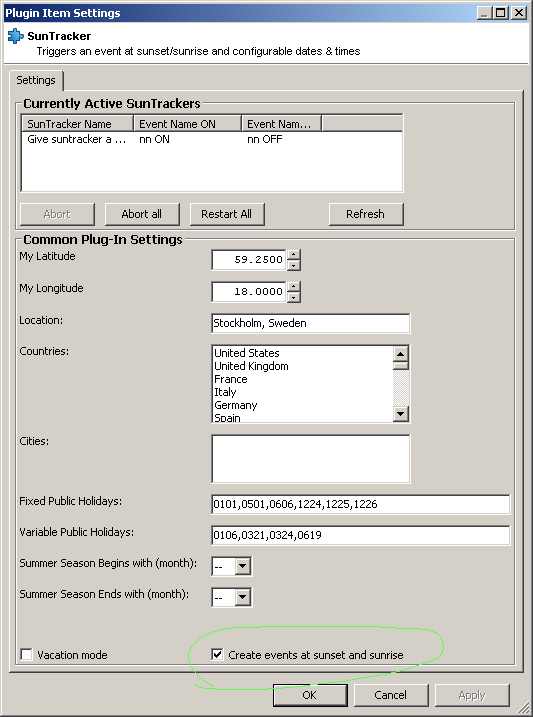Image resolution: width=533 pixels, height=717 pixels.
Task: Enable the Vacation mode checkbox
Action: coord(27,655)
